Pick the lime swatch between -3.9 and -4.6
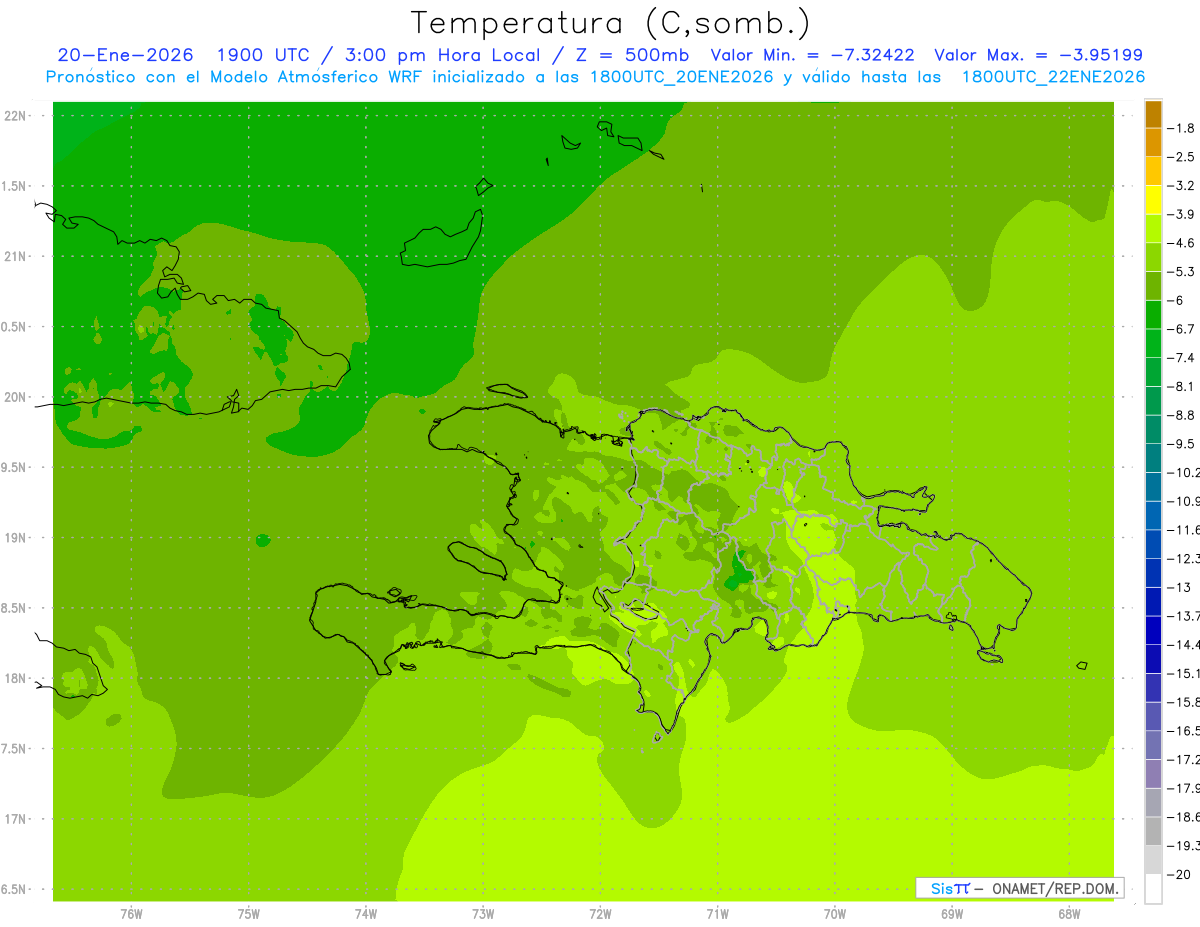The image size is (1200, 927). [x=1153, y=229]
